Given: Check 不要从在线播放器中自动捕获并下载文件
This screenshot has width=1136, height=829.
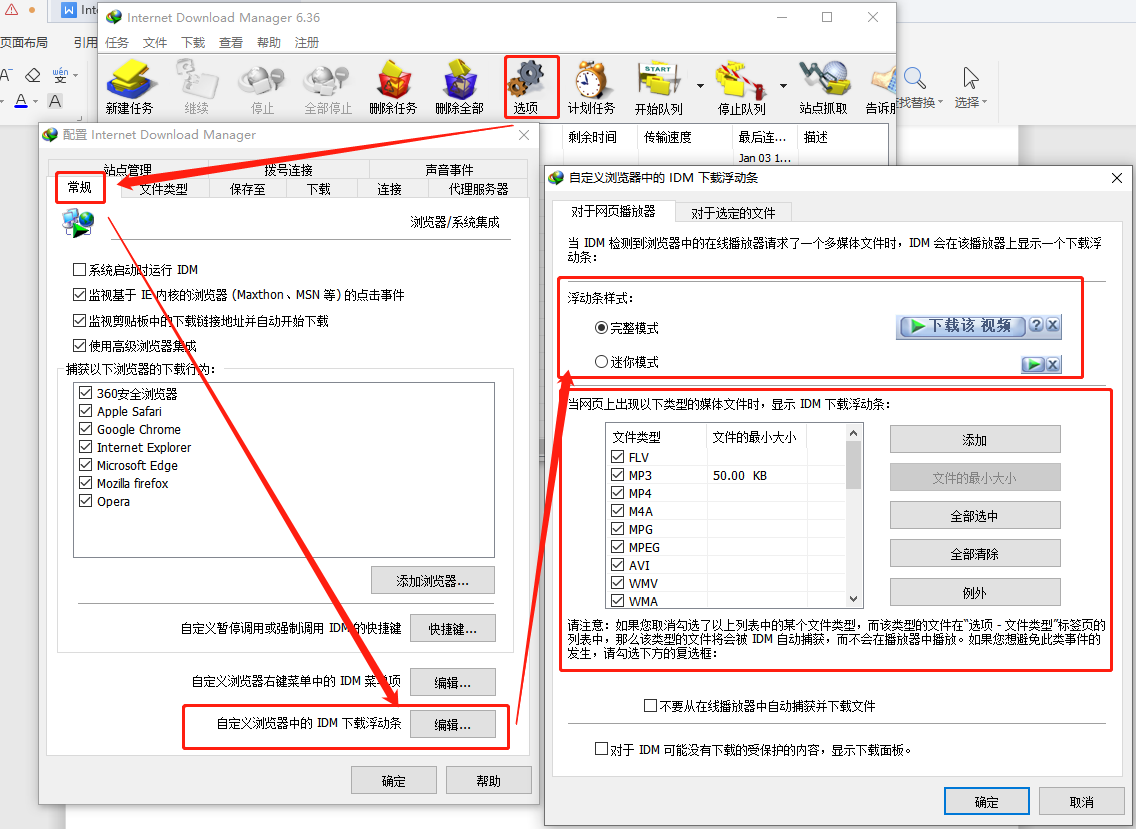Looking at the screenshot, I should click(x=651, y=705).
